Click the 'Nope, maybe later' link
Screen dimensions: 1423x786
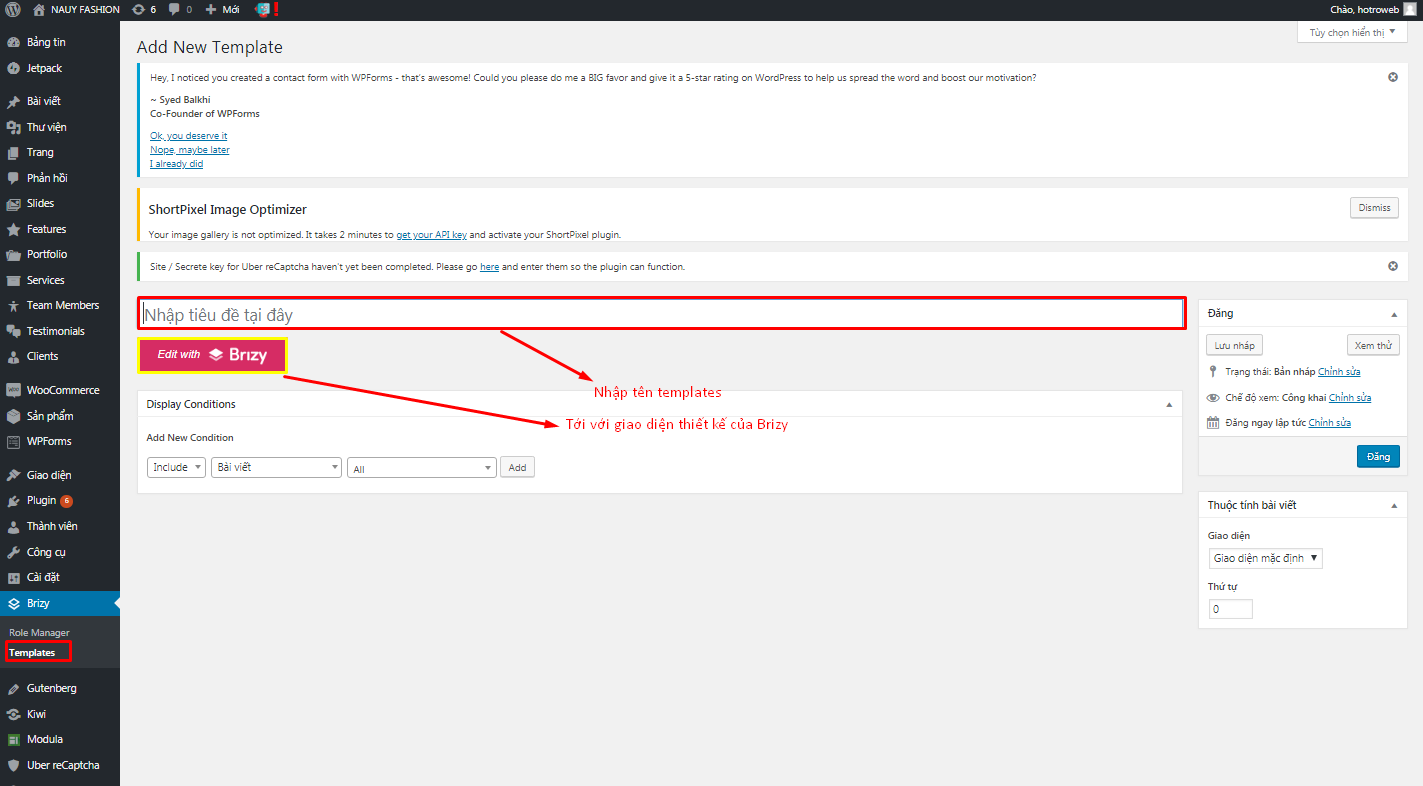[189, 150]
